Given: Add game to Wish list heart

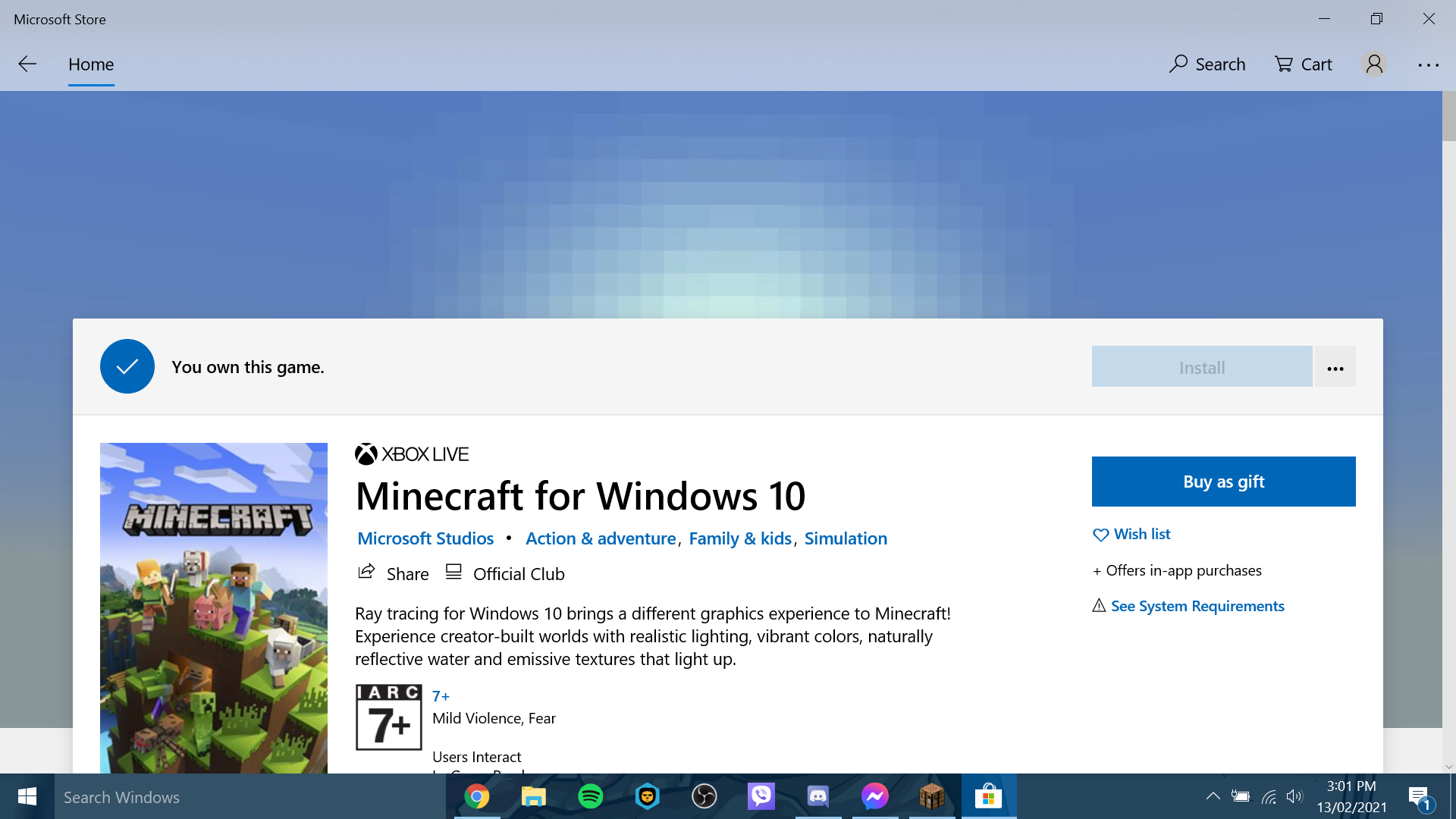Looking at the screenshot, I should (x=1101, y=535).
